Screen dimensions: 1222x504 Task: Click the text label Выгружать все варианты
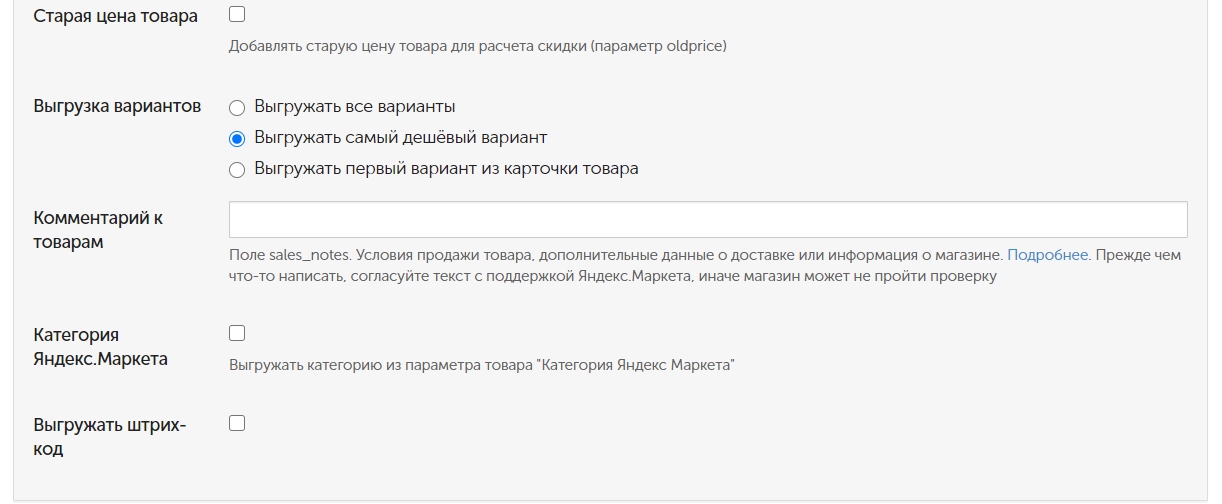355,106
